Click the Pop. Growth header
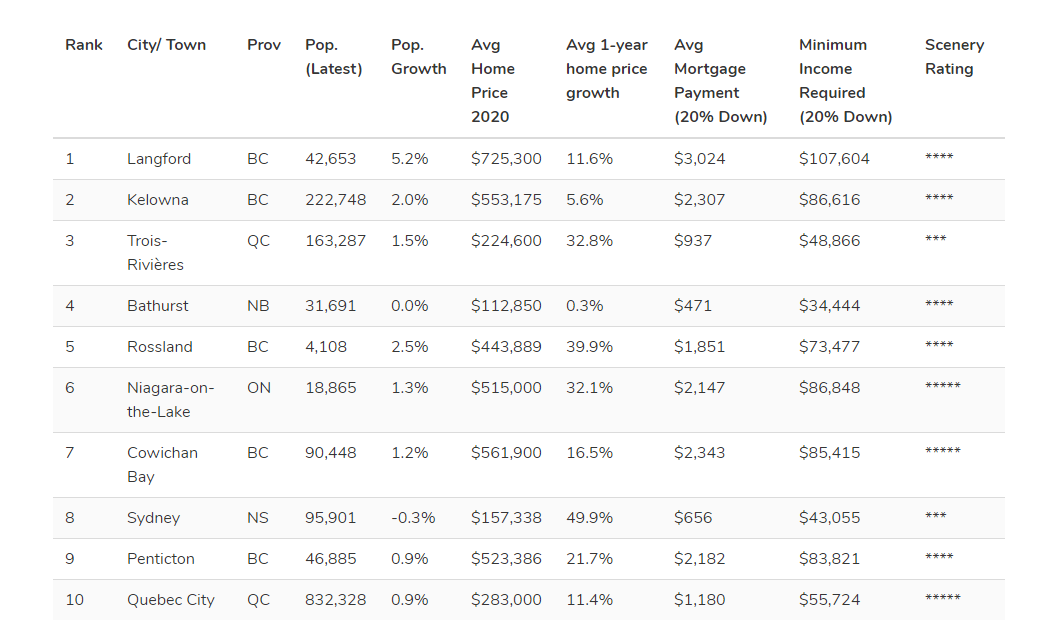Image resolution: width=1041 pixels, height=630 pixels. point(418,57)
